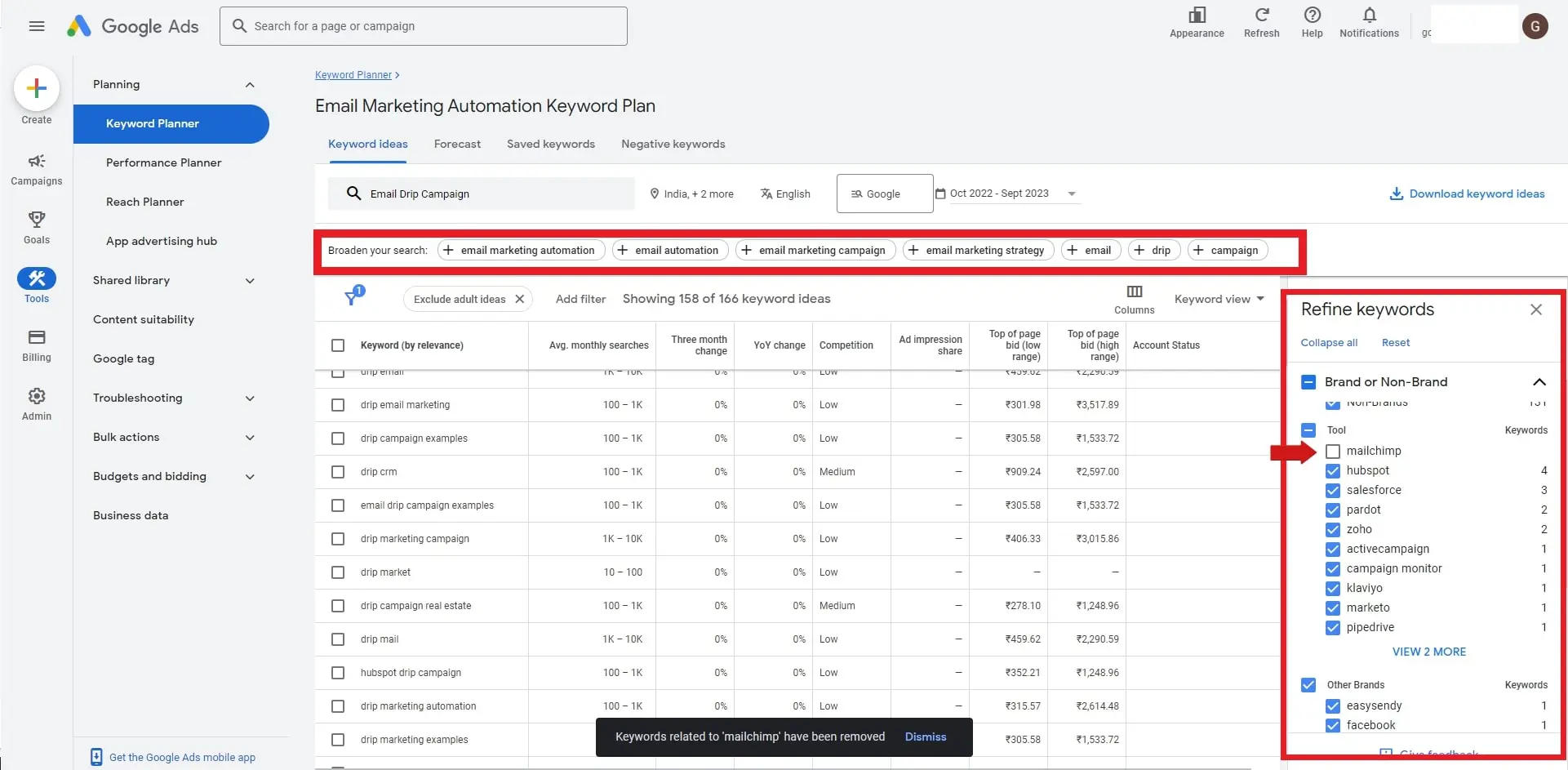1568x770 pixels.
Task: Switch to the Forecast tab
Action: tap(457, 145)
